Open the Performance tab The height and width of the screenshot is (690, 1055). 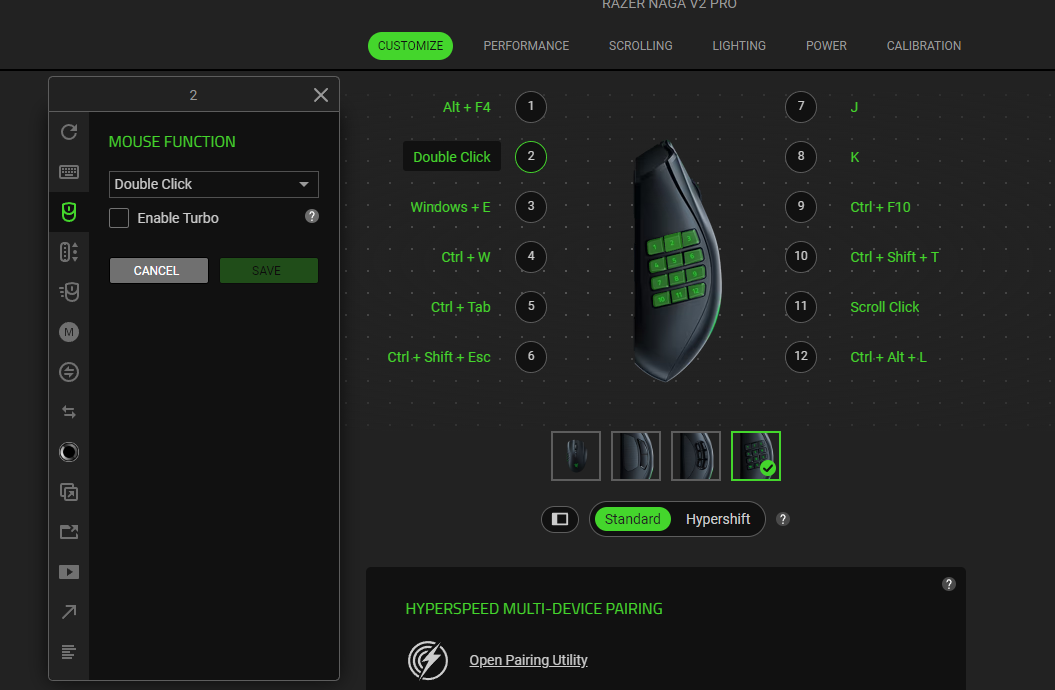pyautogui.click(x=526, y=46)
